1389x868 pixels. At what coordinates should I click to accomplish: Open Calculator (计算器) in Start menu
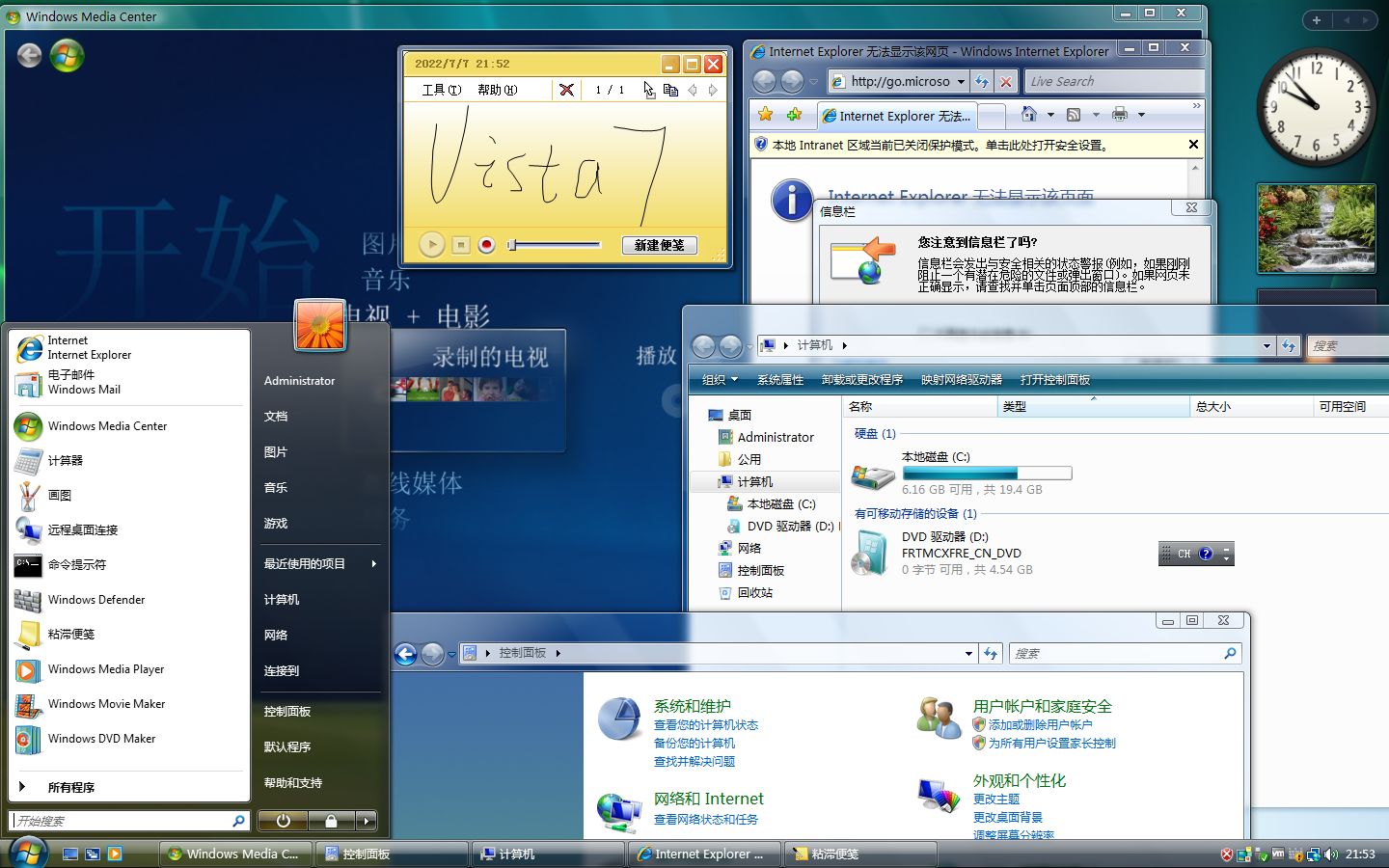[x=129, y=460]
